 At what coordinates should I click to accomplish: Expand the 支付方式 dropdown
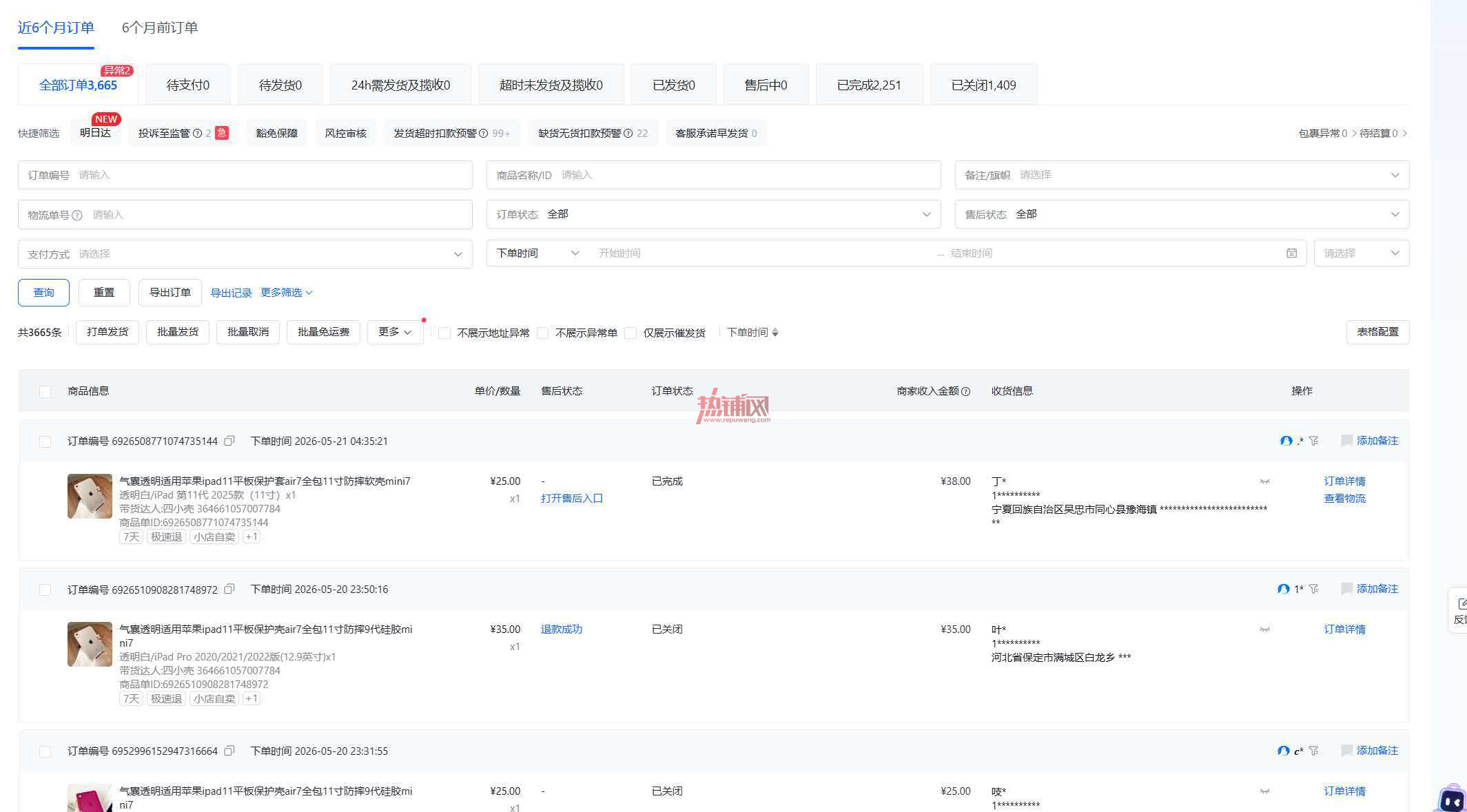245,254
